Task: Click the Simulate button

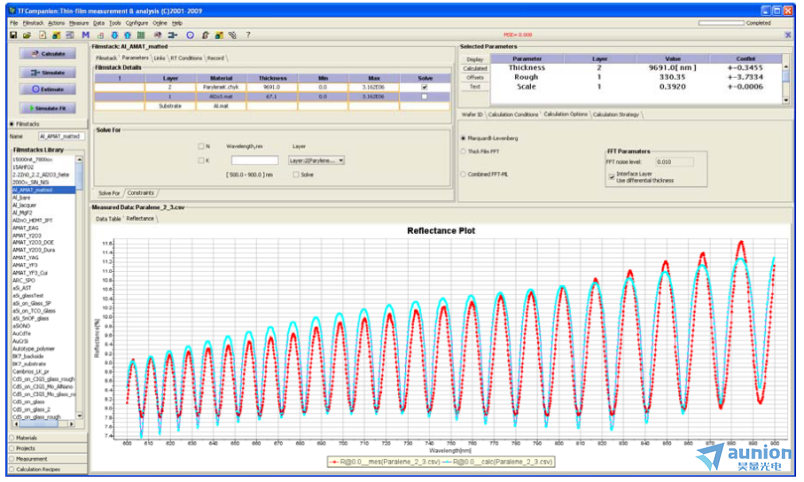Action: point(48,72)
